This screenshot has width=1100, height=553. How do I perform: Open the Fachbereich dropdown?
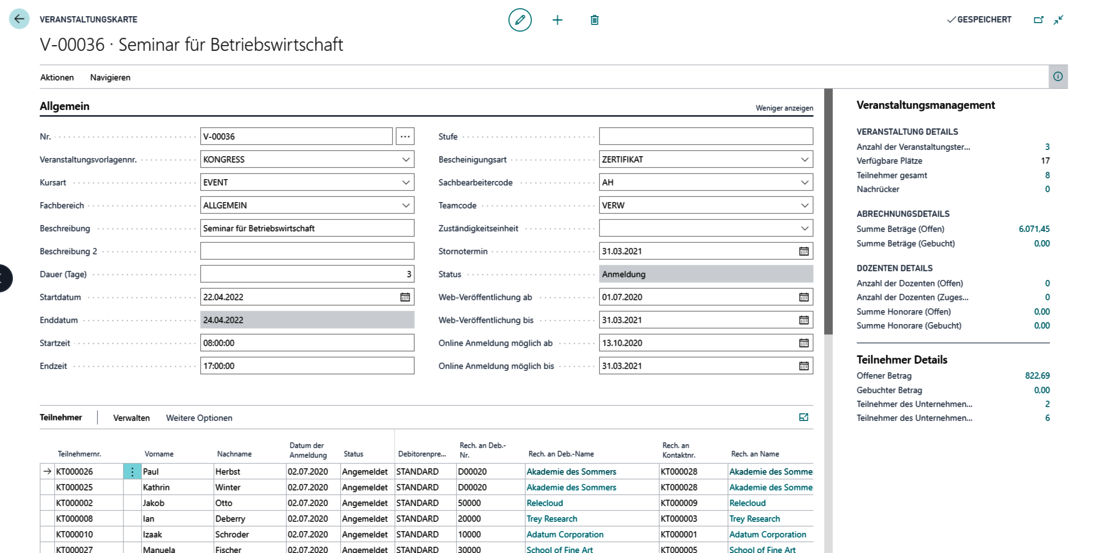(405, 206)
